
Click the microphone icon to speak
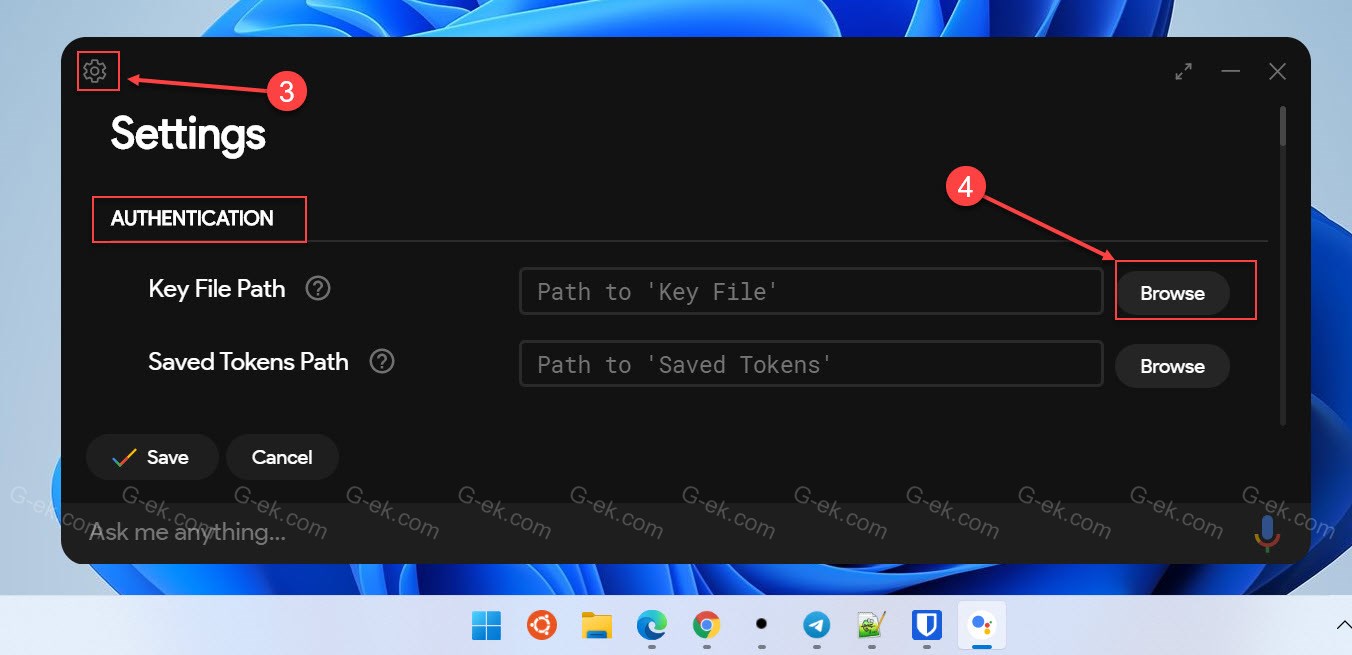click(1267, 532)
